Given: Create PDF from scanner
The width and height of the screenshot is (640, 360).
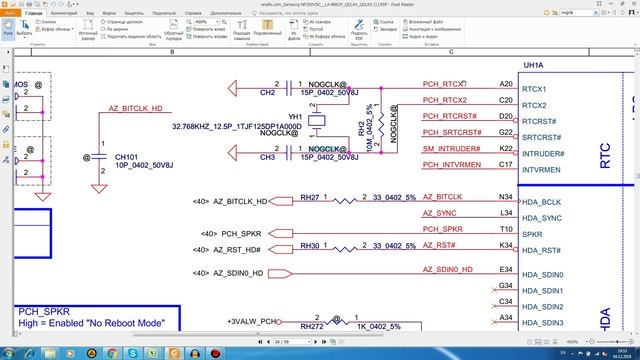Looking at the screenshot, I should (317, 22).
